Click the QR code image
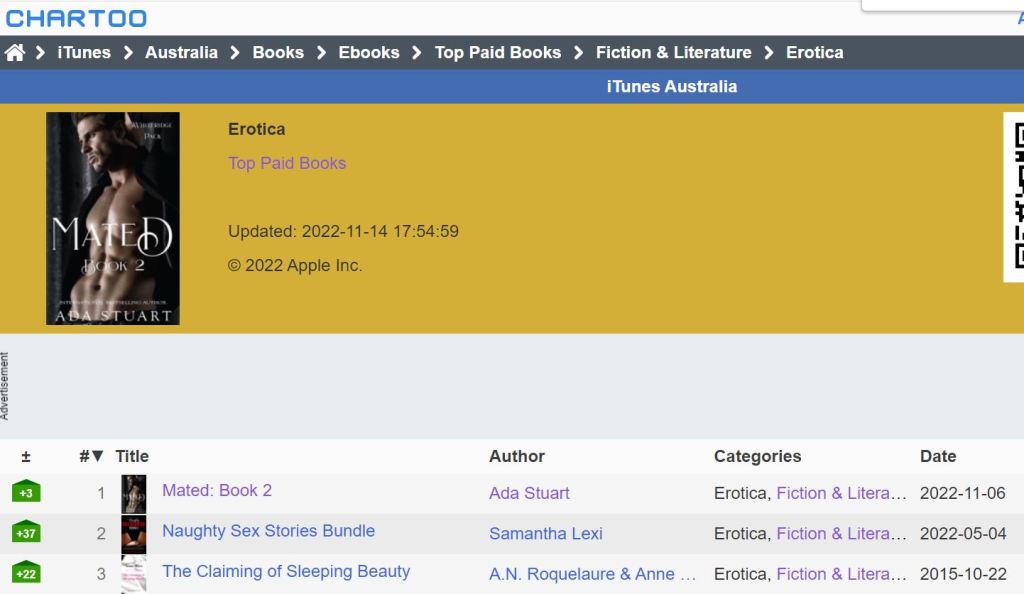Image resolution: width=1024 pixels, height=594 pixels. [1016, 196]
